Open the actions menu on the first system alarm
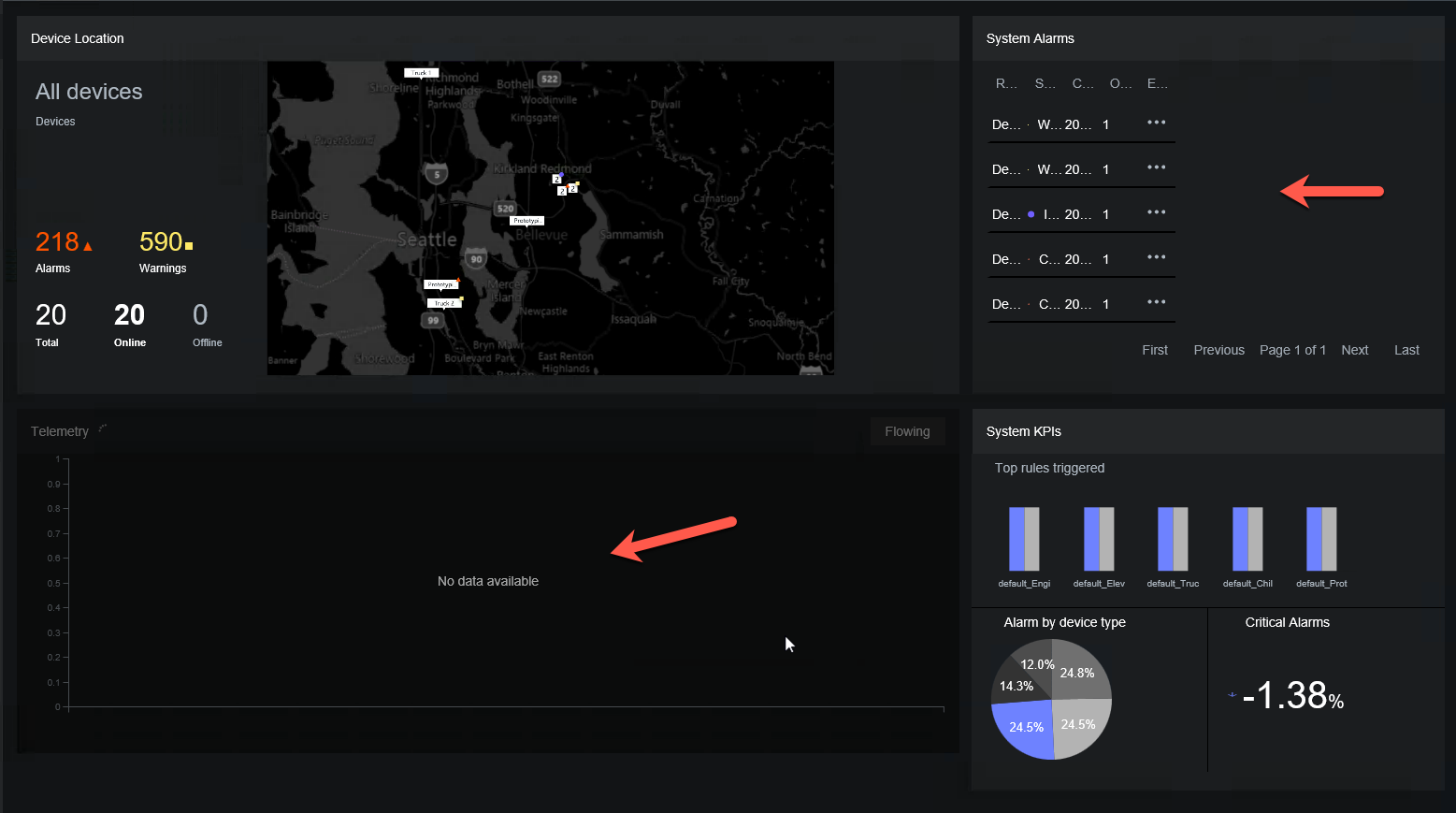 tap(1156, 122)
